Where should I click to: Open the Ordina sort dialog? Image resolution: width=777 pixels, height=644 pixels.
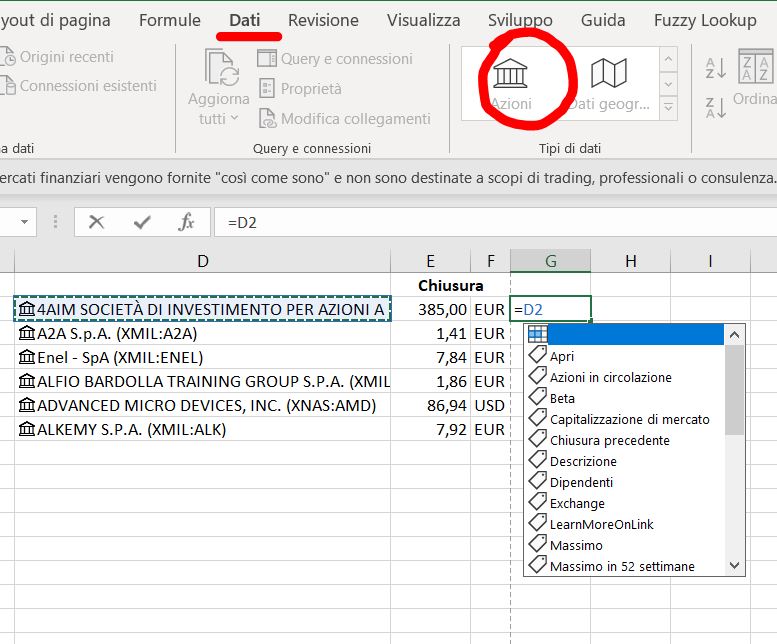755,77
